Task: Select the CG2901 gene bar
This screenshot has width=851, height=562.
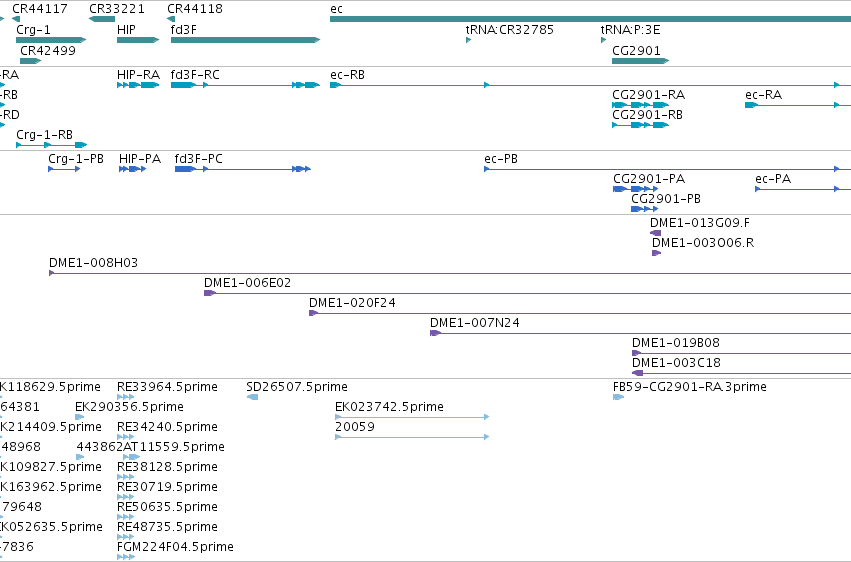Action: pos(640,61)
